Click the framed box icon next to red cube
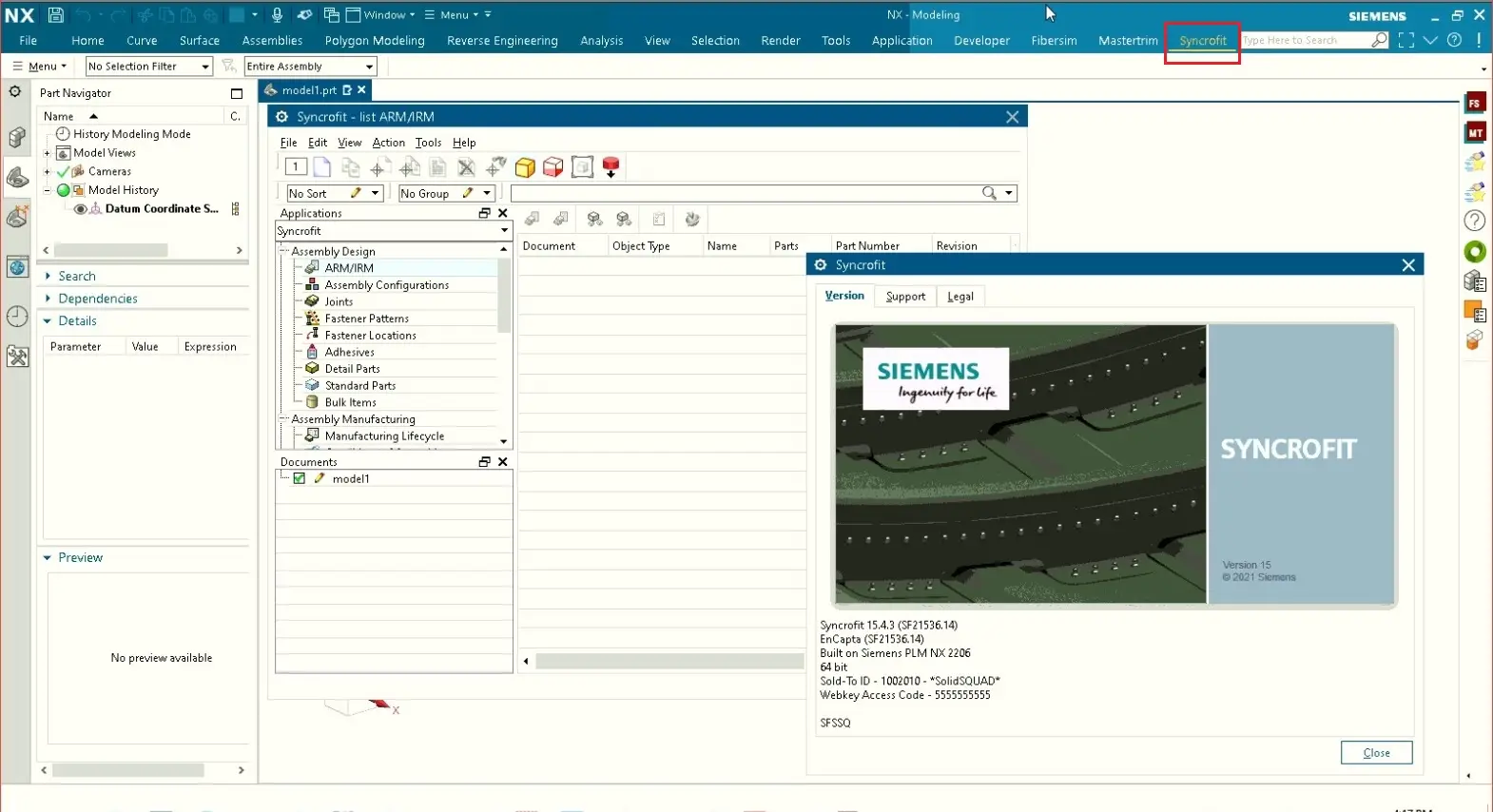 582,168
